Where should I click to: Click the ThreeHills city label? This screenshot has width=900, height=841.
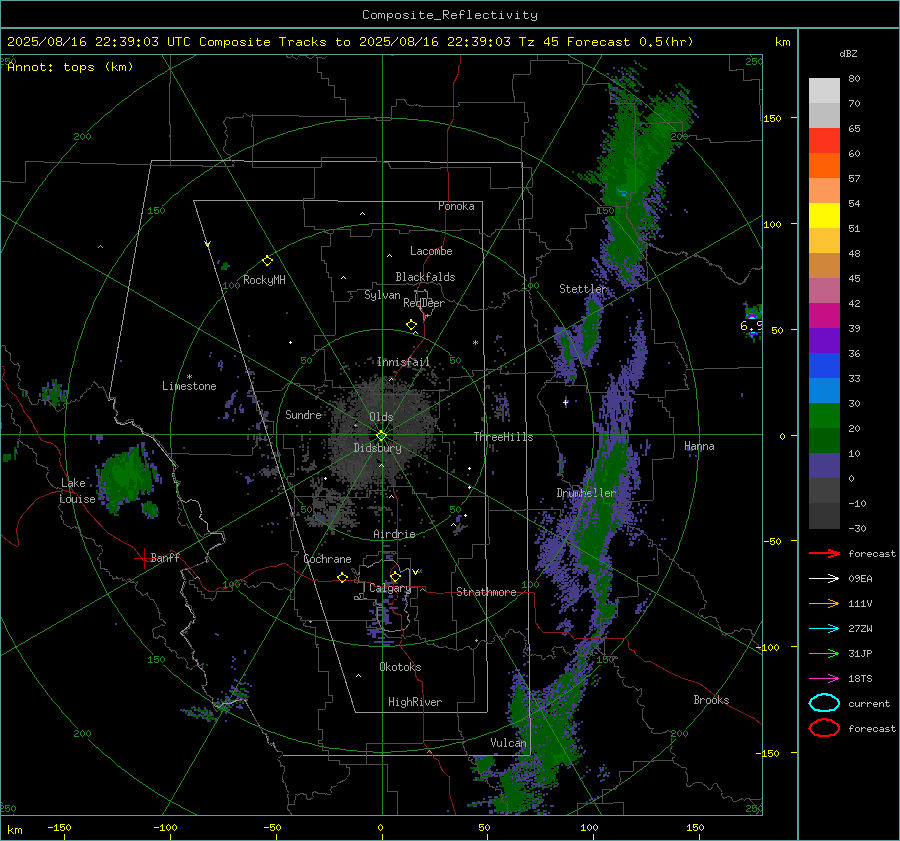click(x=503, y=437)
